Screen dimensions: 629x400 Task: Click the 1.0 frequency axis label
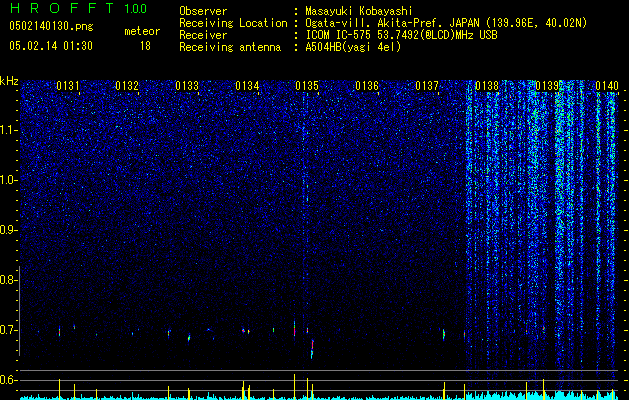point(9,180)
